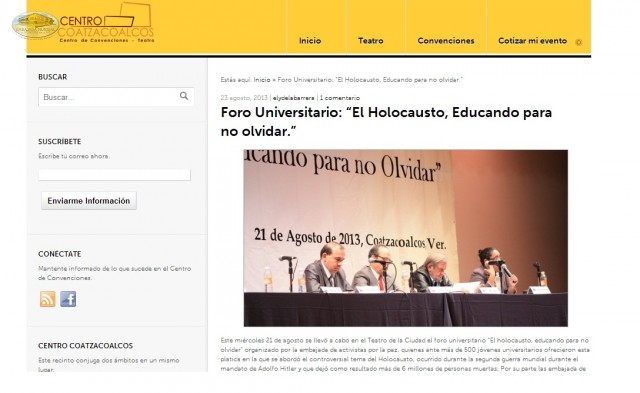Click the date 23 agosto, 2013
The width and height of the screenshot is (640, 393).
[x=244, y=98]
